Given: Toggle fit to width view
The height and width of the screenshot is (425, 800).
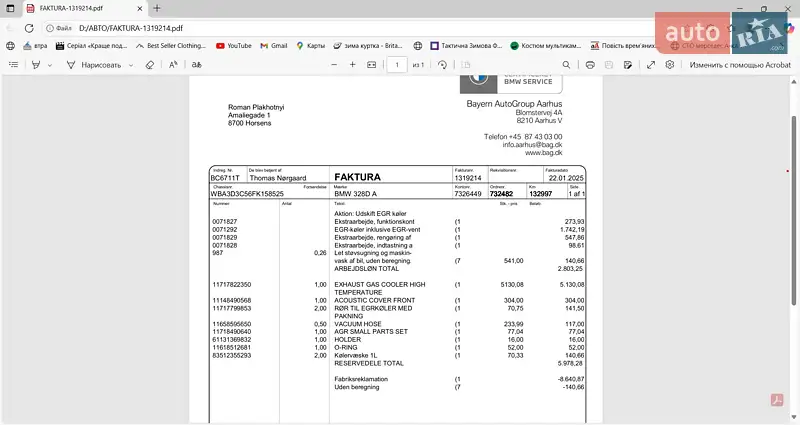Looking at the screenshot, I should coord(371,64).
